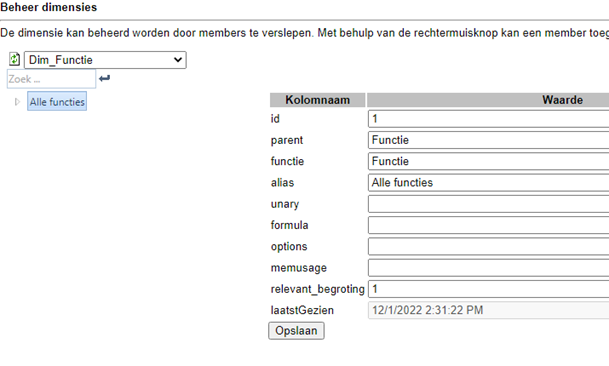Click the id value field

(x=489, y=119)
